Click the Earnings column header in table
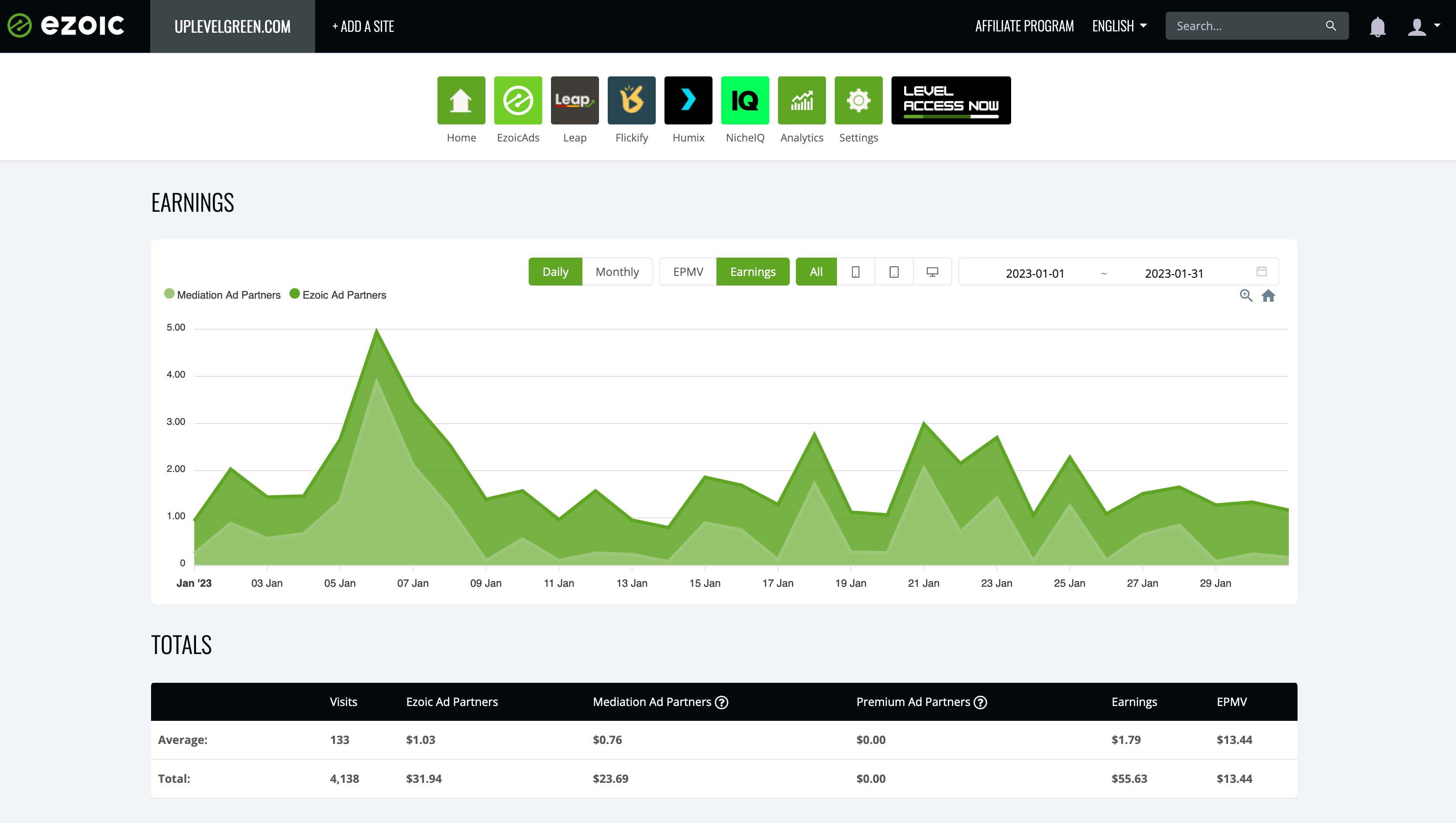This screenshot has width=1456, height=823. (1134, 702)
